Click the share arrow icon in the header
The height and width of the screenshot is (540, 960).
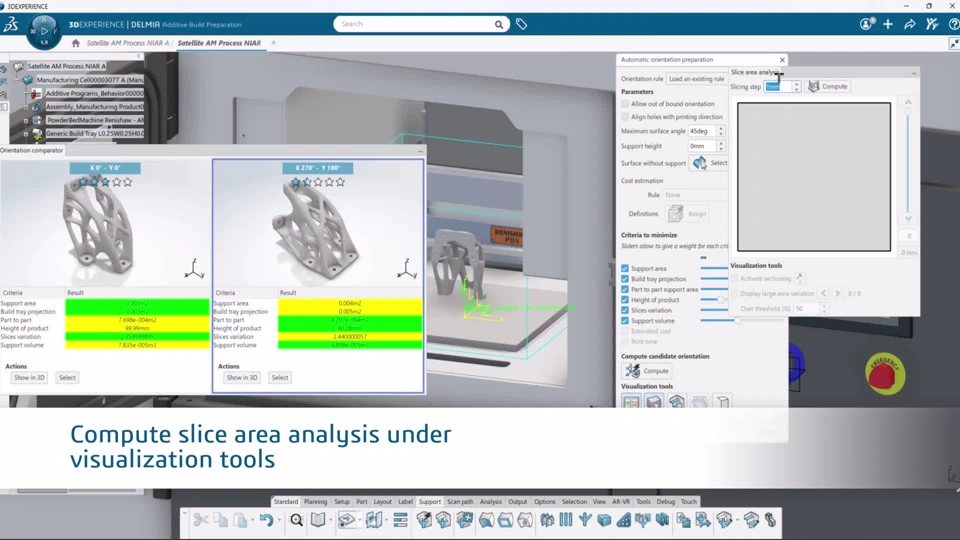point(910,24)
